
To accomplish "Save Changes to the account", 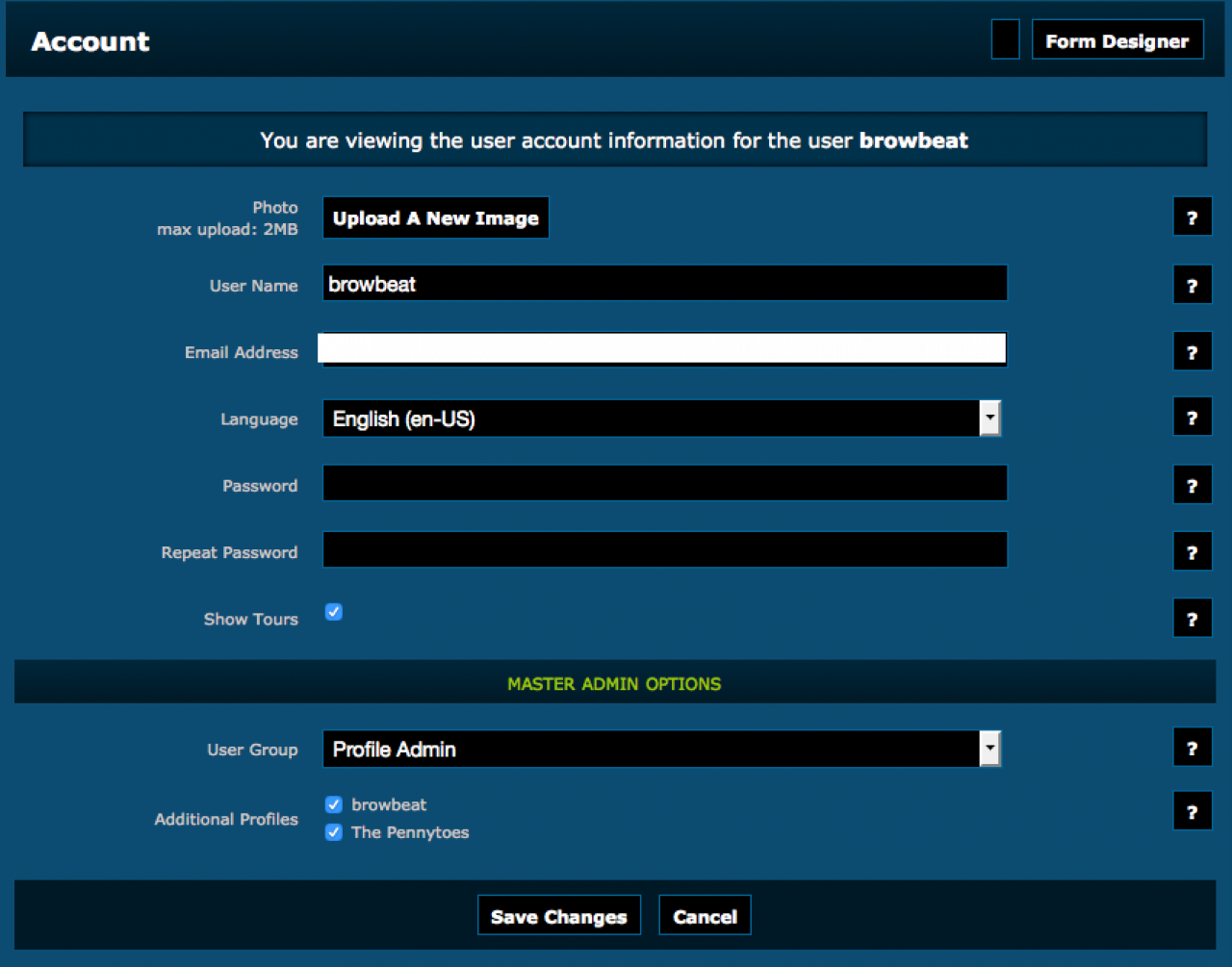I will click(x=558, y=915).
